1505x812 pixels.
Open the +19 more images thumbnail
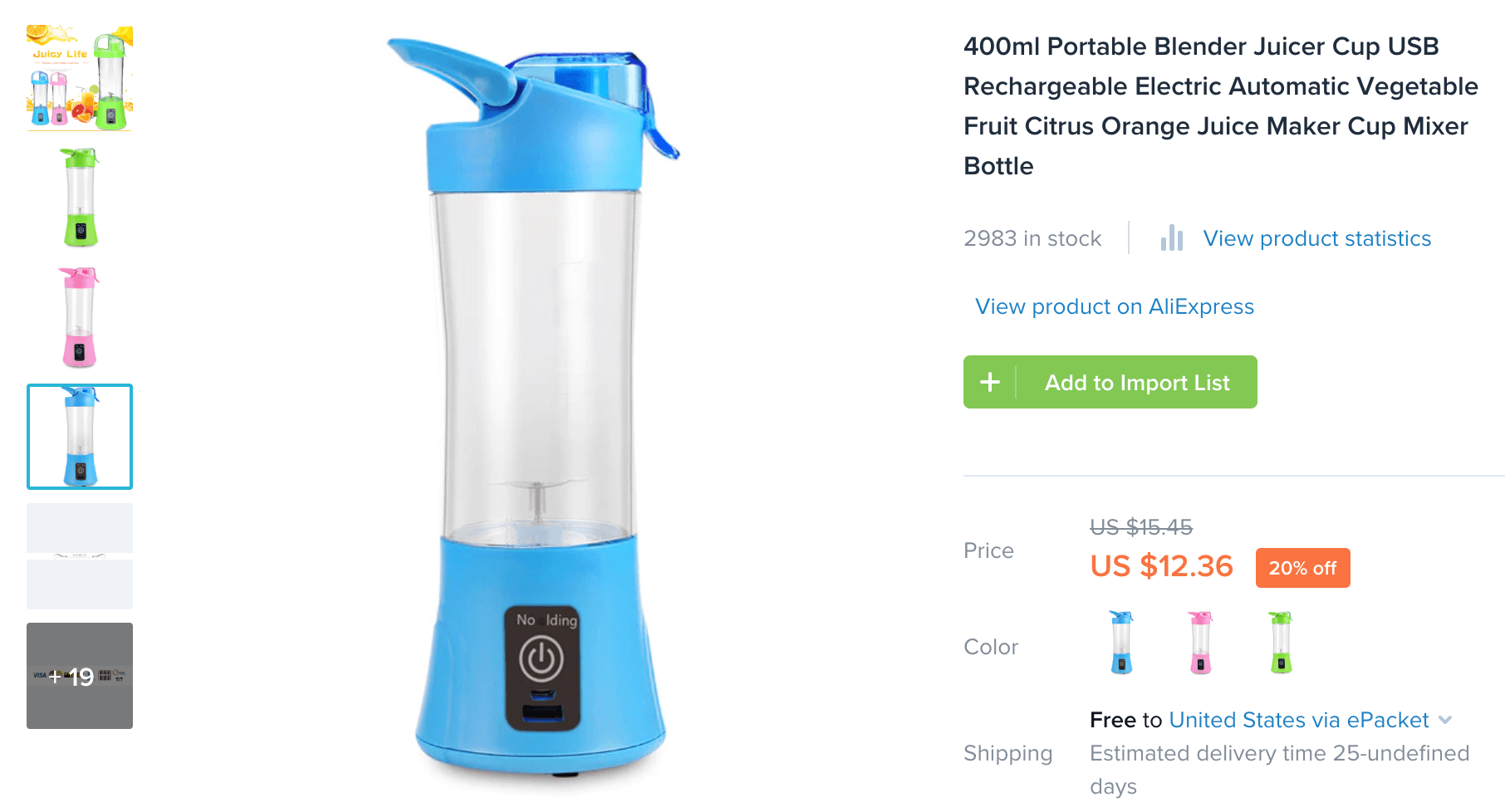click(x=80, y=676)
